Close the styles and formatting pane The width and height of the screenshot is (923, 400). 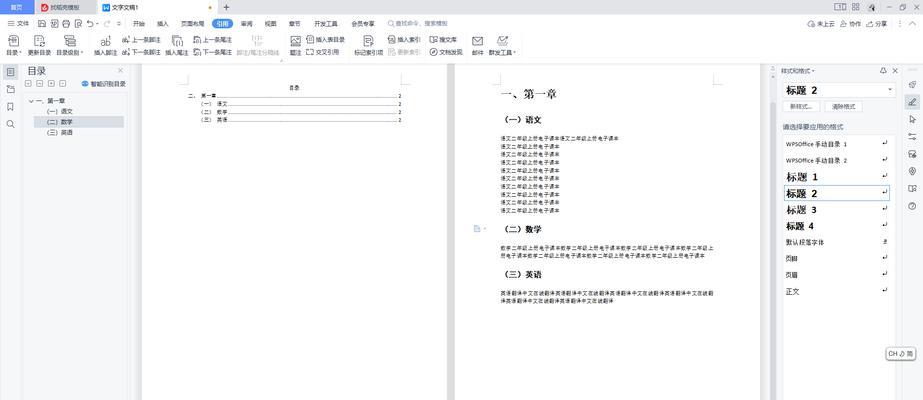click(x=895, y=71)
